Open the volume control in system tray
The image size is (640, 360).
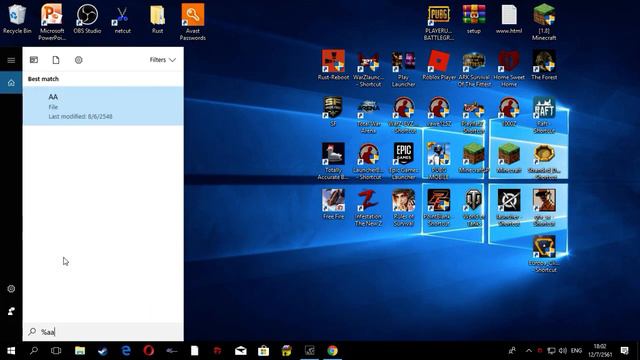563,351
